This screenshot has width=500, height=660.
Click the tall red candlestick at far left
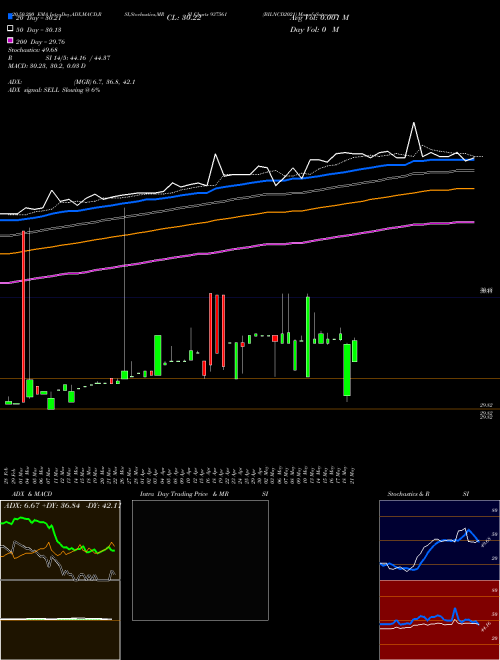click(24, 317)
